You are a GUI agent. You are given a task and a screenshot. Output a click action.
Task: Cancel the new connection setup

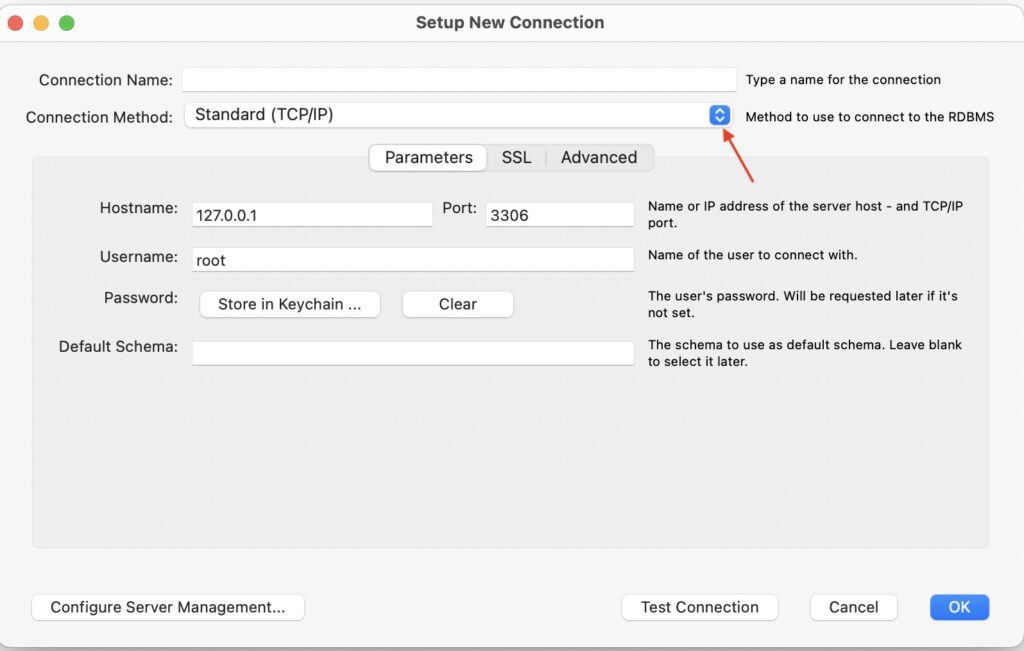(853, 607)
